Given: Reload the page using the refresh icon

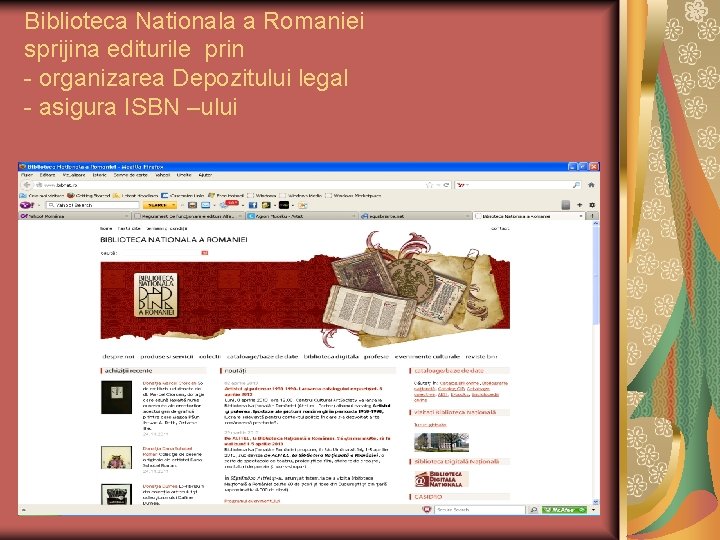Looking at the screenshot, I should (x=445, y=185).
